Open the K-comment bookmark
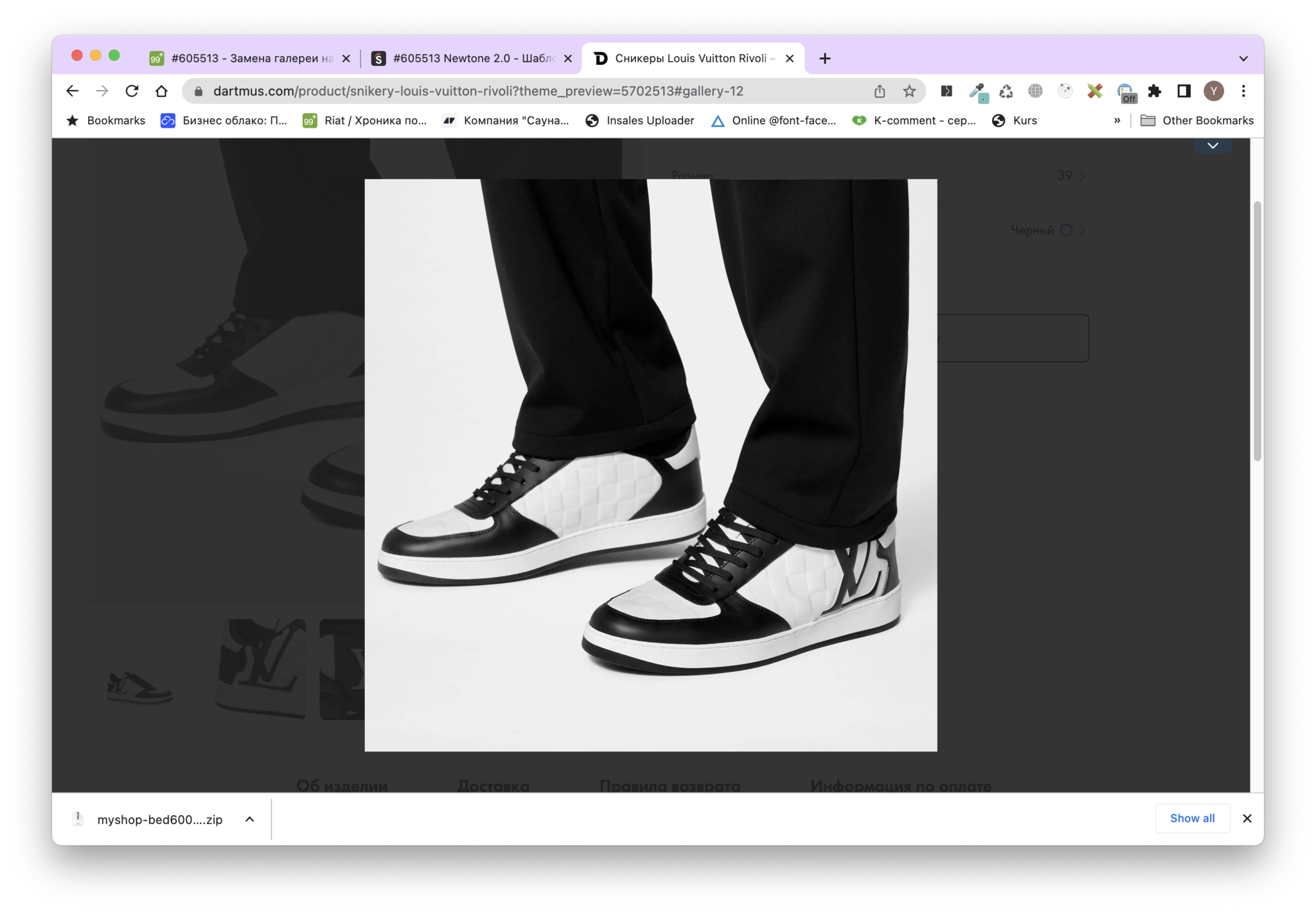 (914, 120)
